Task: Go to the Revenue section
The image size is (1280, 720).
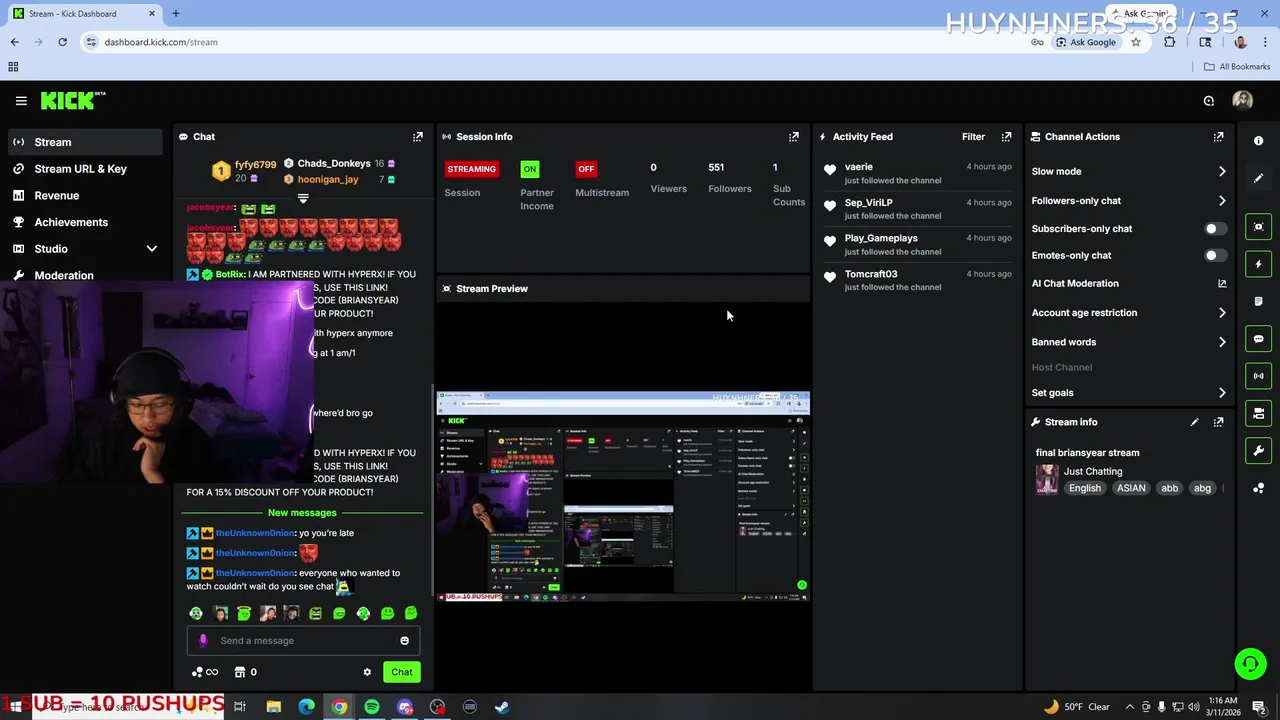Action: [x=83, y=196]
